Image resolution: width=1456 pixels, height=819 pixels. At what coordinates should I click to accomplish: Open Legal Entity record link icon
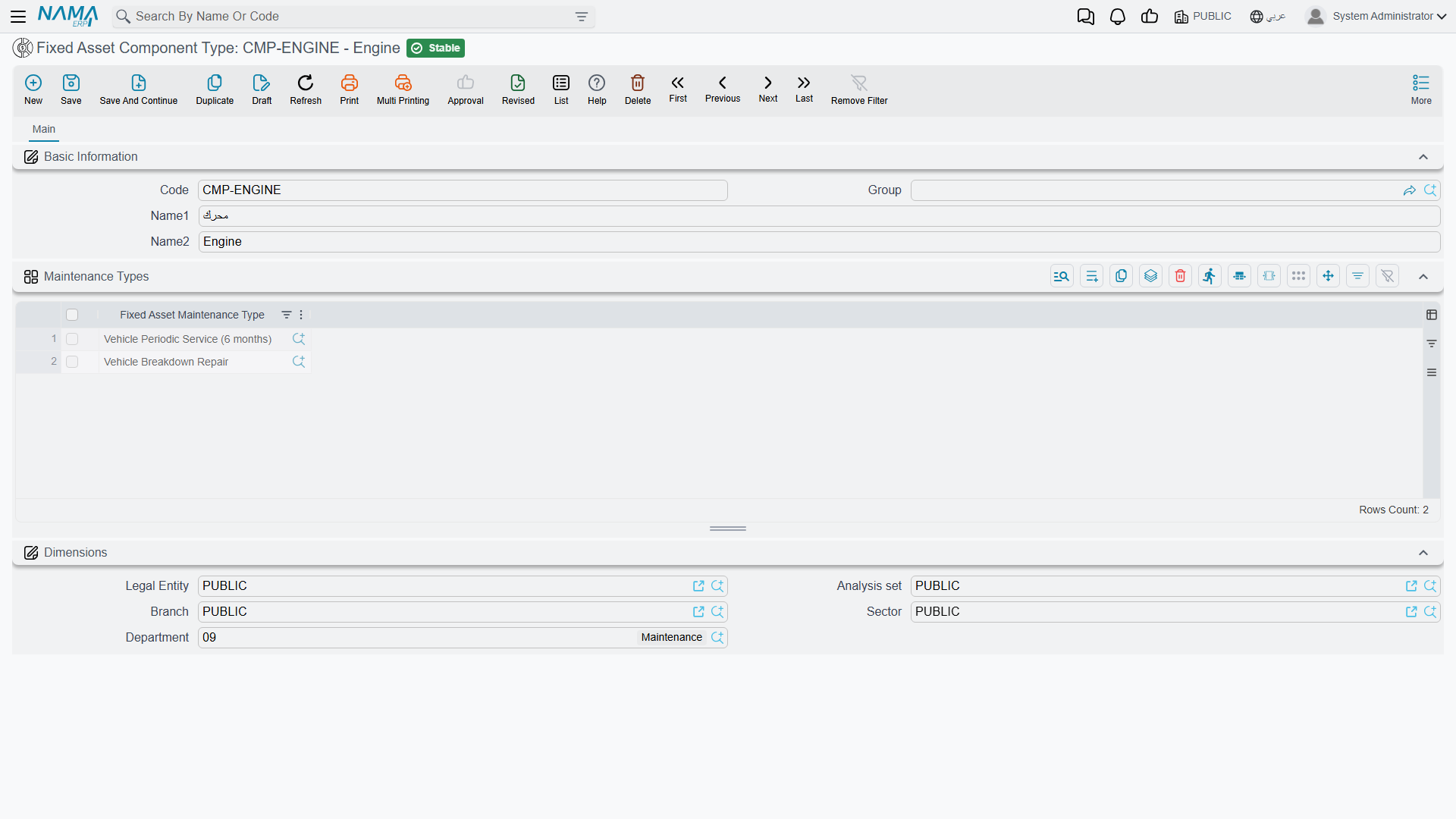click(698, 586)
